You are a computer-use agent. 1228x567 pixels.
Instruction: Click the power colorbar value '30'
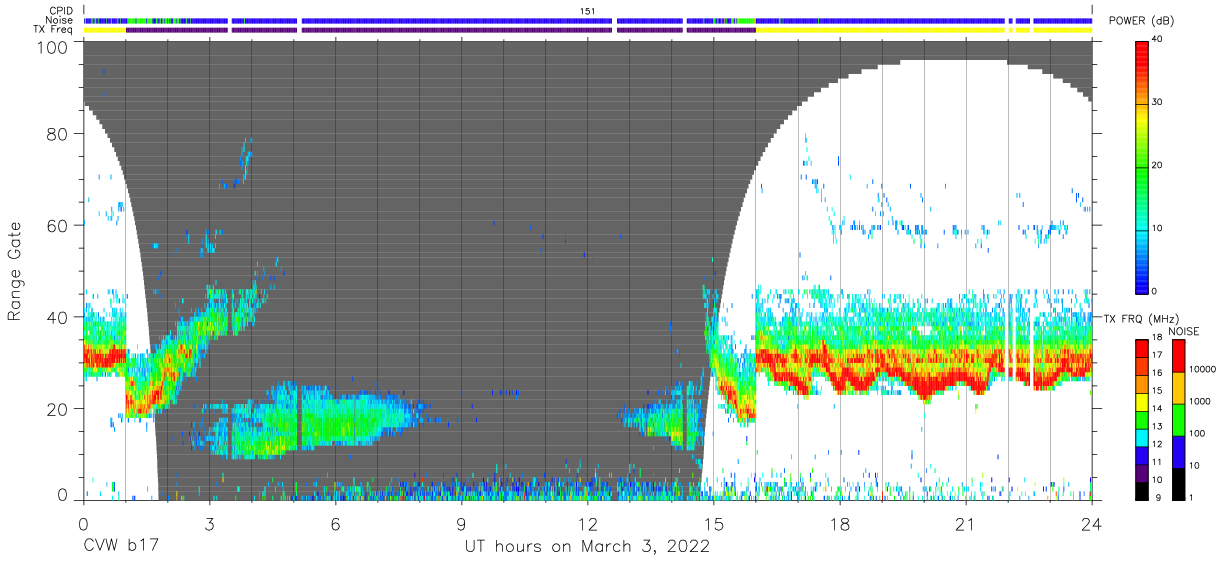coord(1157,102)
